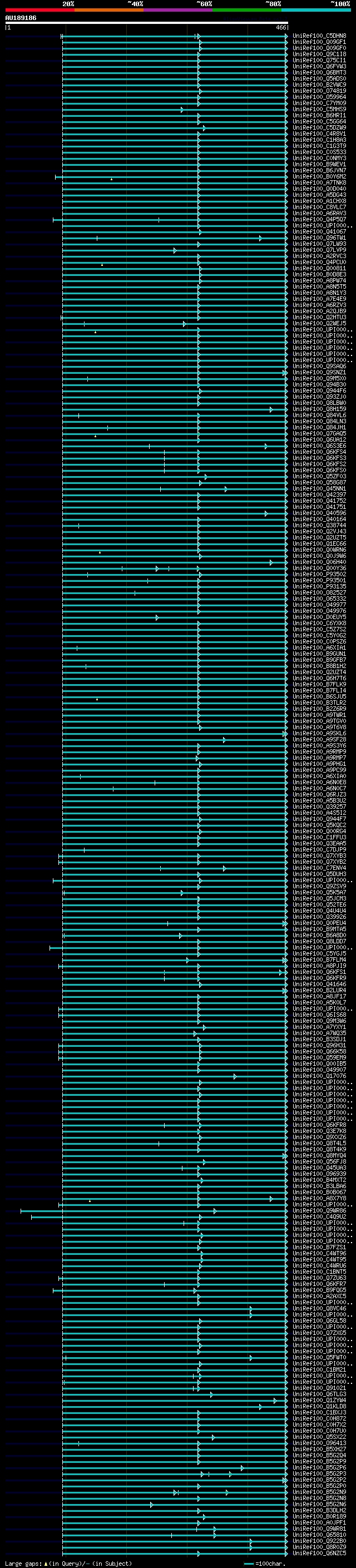This screenshot has height=1568, width=356.
Task: Select hit label UniRef100_Q5SX22
Action: (319, 1437)
